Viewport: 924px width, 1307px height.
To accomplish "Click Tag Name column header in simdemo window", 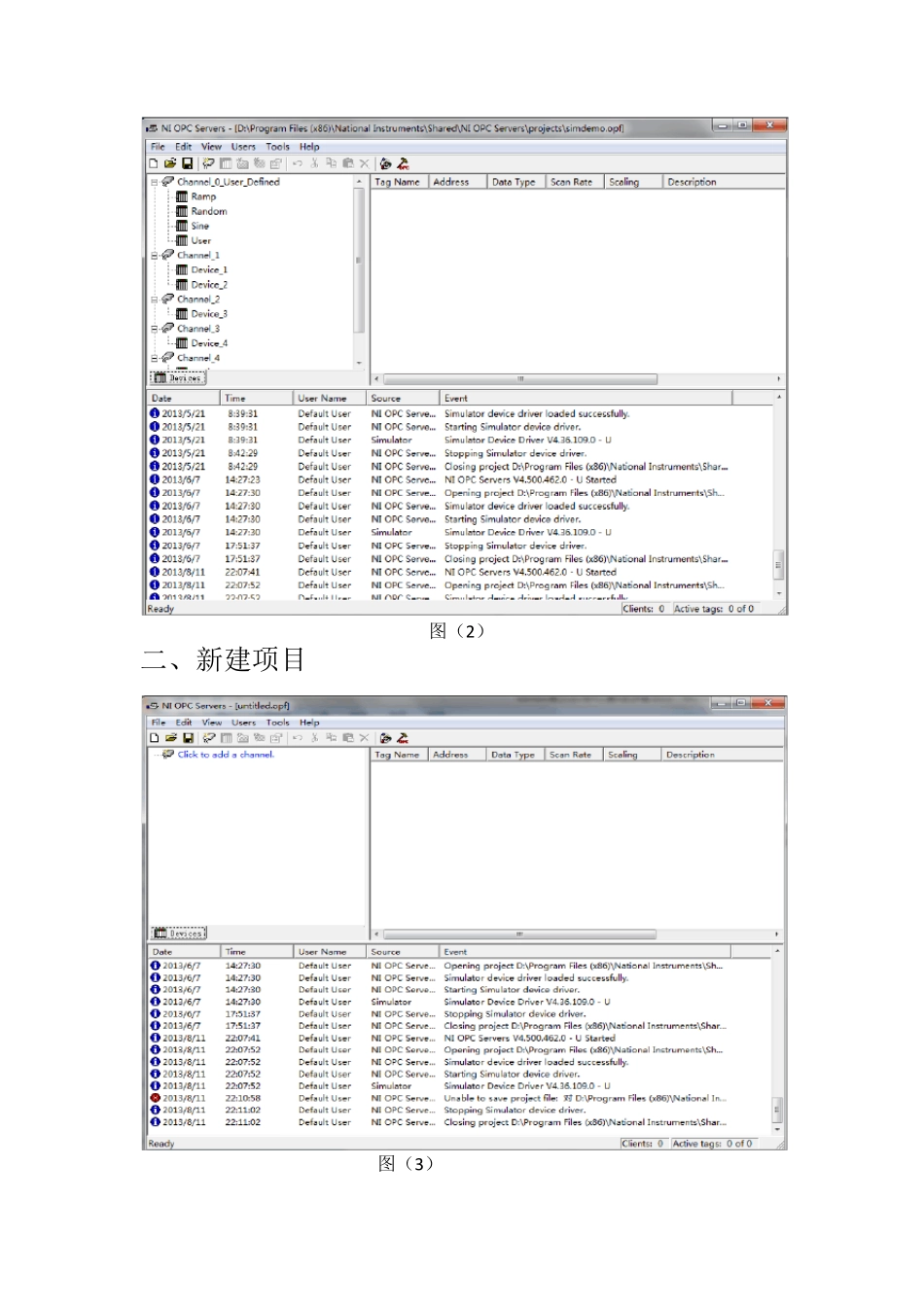I will 399,182.
